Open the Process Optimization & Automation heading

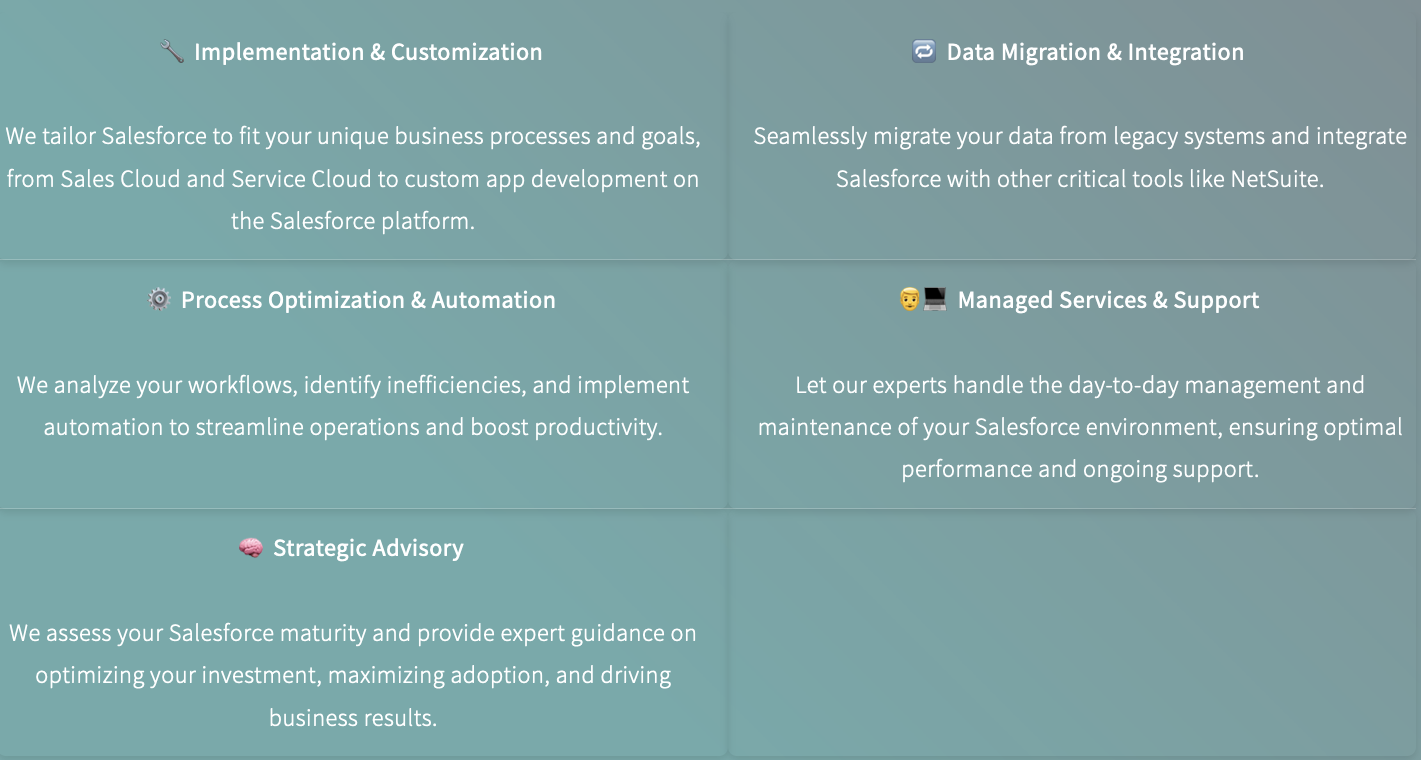[368, 300]
